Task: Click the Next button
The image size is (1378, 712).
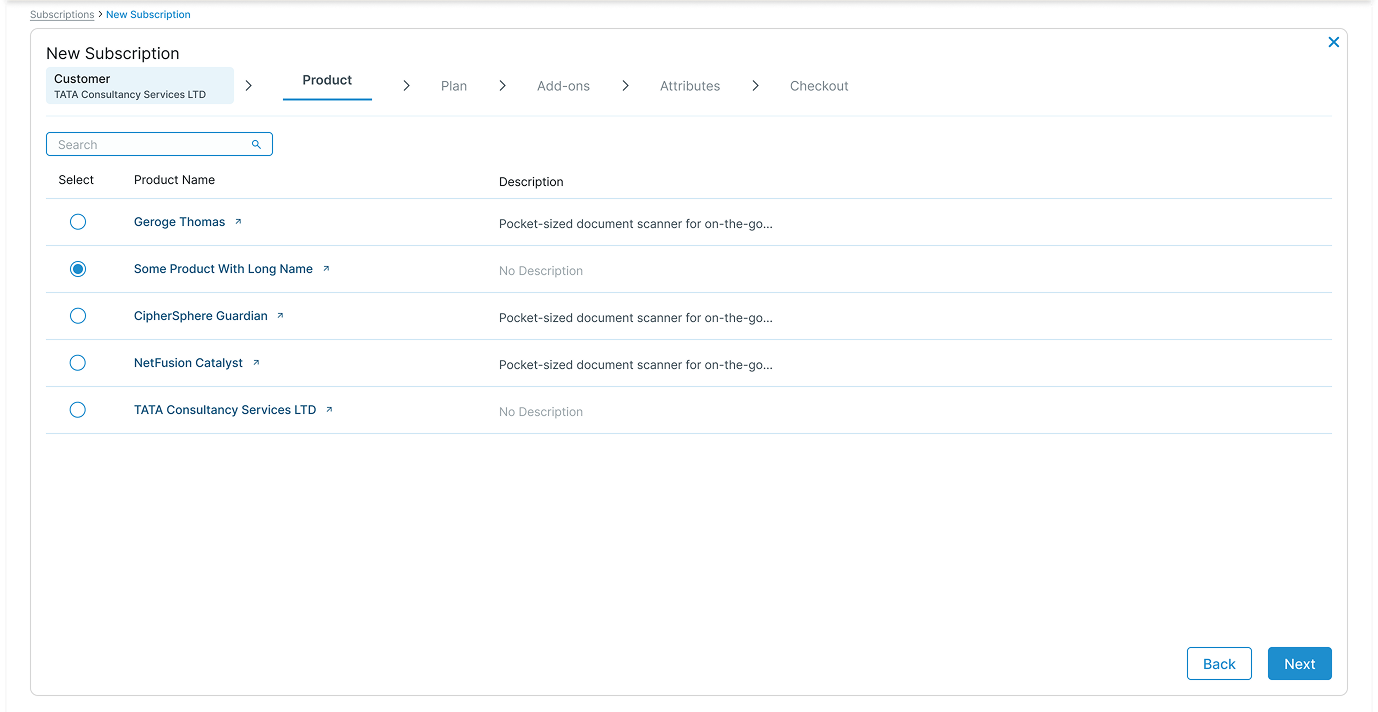Action: [x=1300, y=664]
